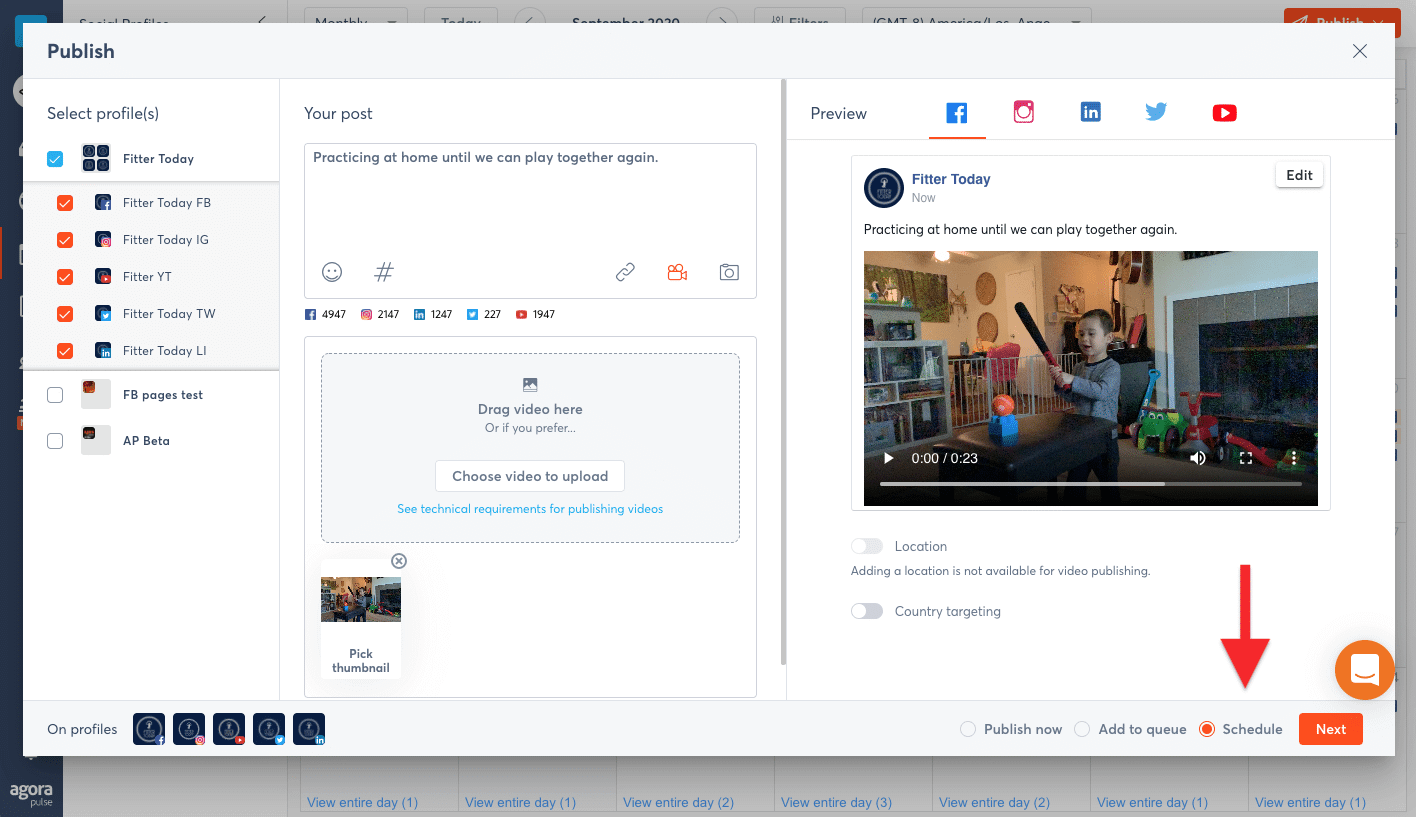
Task: Insert a link using the link icon
Action: click(x=625, y=272)
